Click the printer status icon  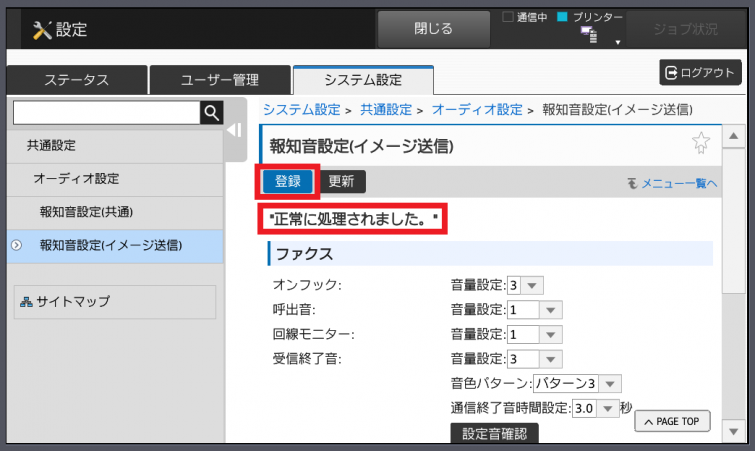[588, 35]
